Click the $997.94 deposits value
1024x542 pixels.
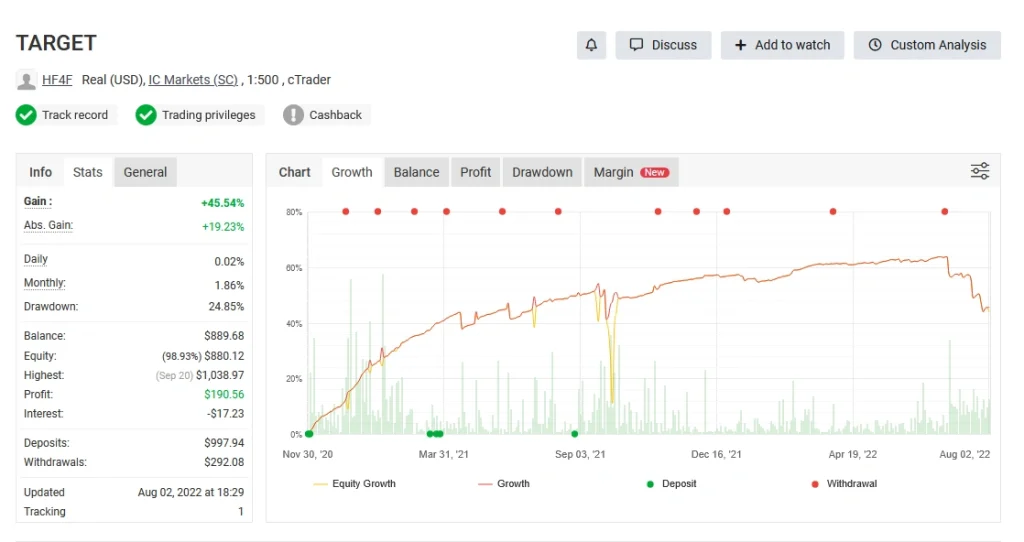(x=224, y=443)
